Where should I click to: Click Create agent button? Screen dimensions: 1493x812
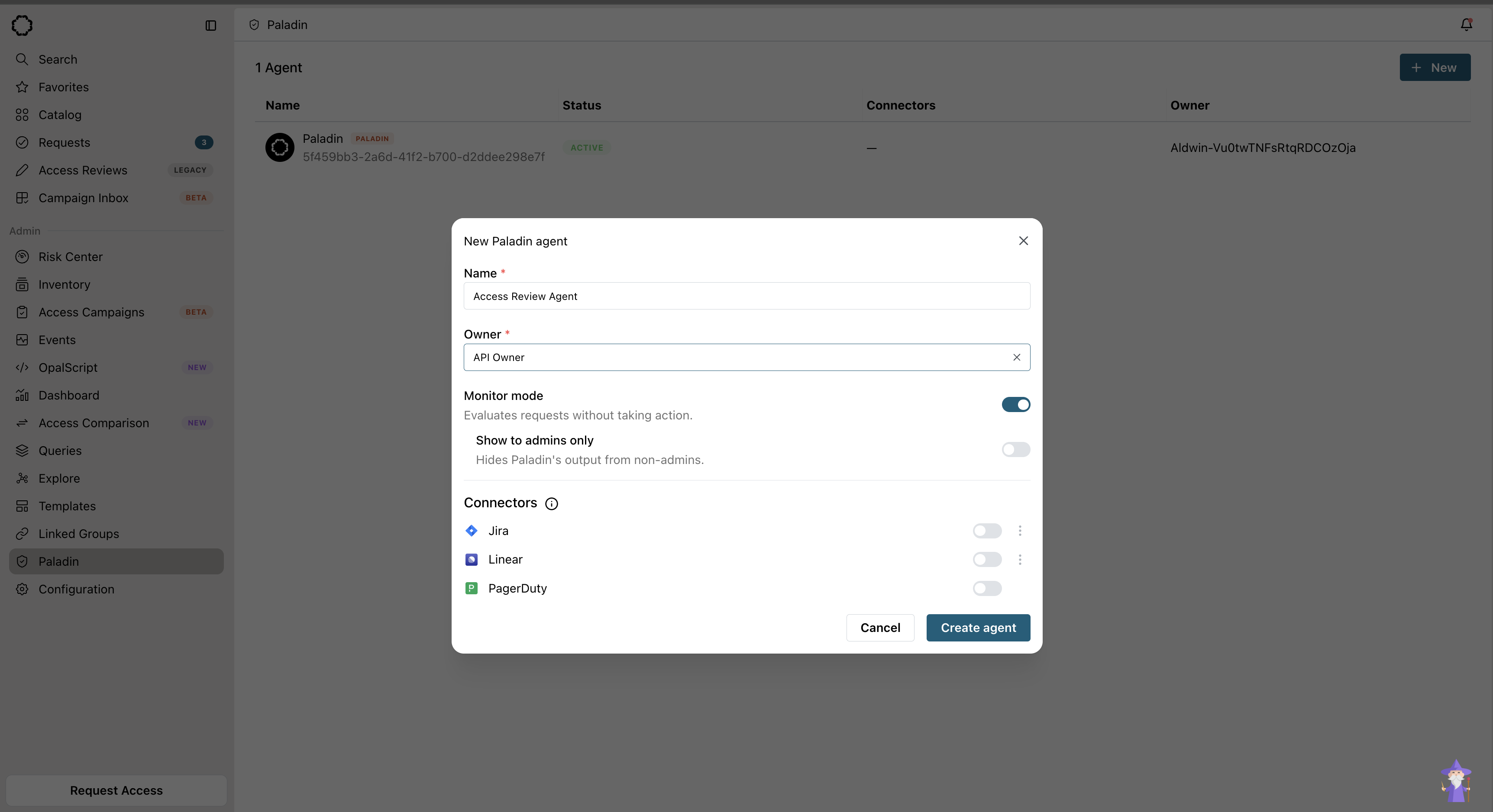pyautogui.click(x=978, y=628)
